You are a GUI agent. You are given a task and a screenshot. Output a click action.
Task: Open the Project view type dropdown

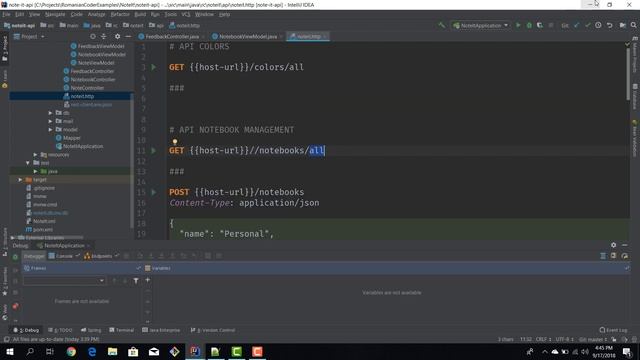pos(29,36)
